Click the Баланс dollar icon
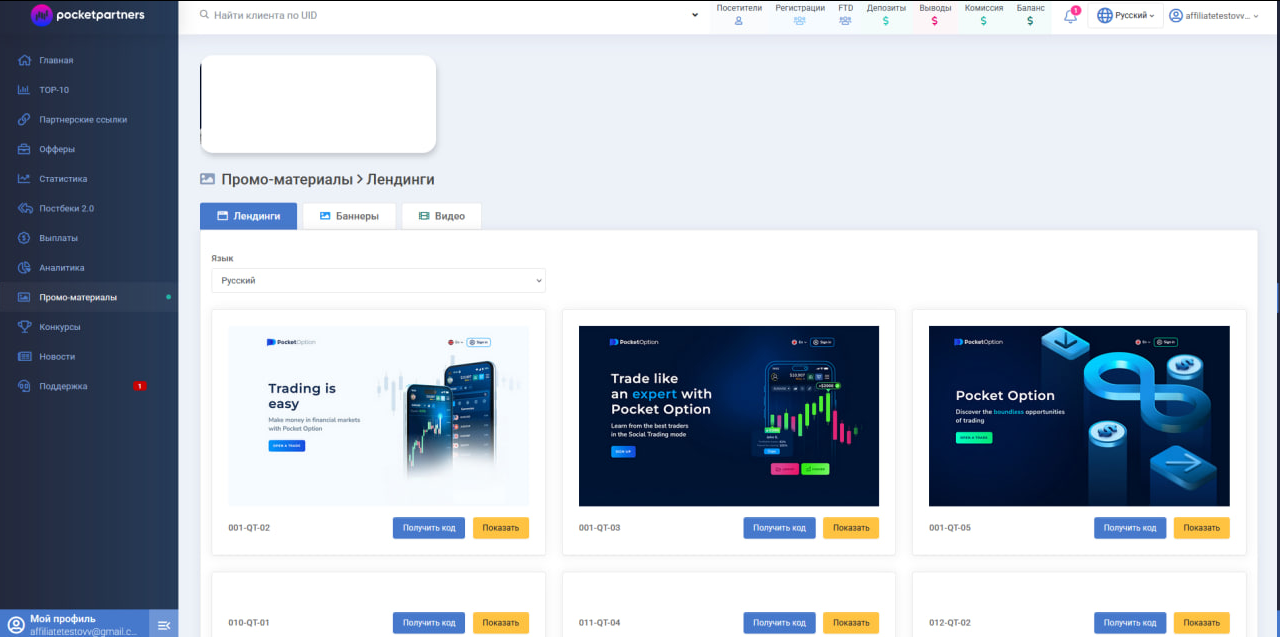Image resolution: width=1280 pixels, height=637 pixels. (x=1031, y=21)
